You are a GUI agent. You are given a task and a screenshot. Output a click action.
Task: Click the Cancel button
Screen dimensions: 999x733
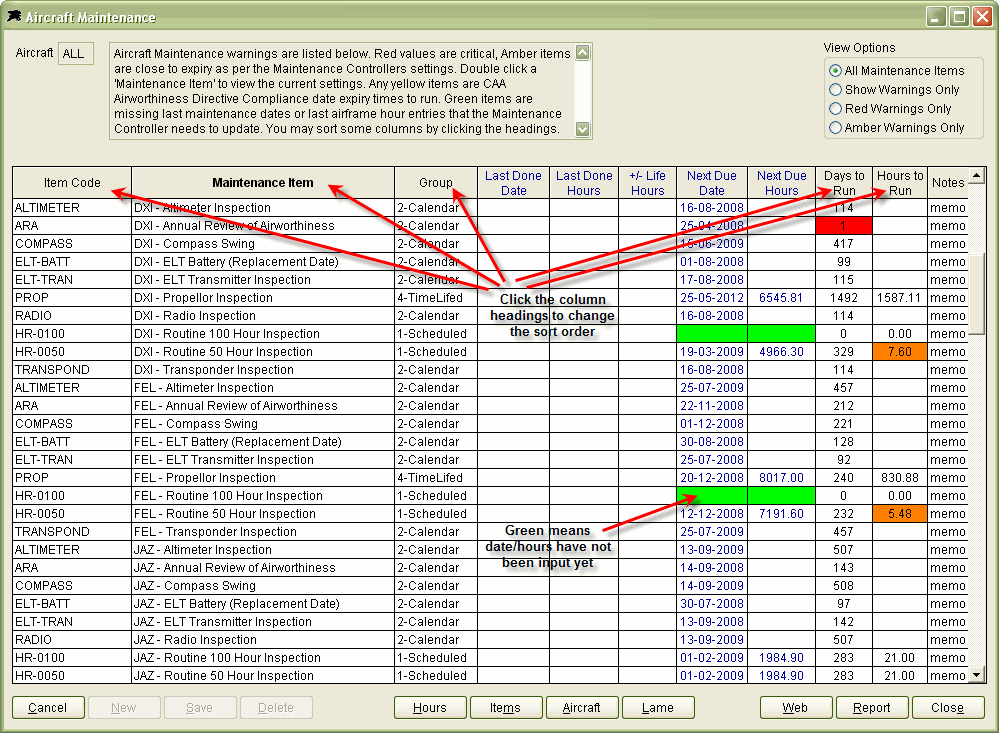(48, 708)
